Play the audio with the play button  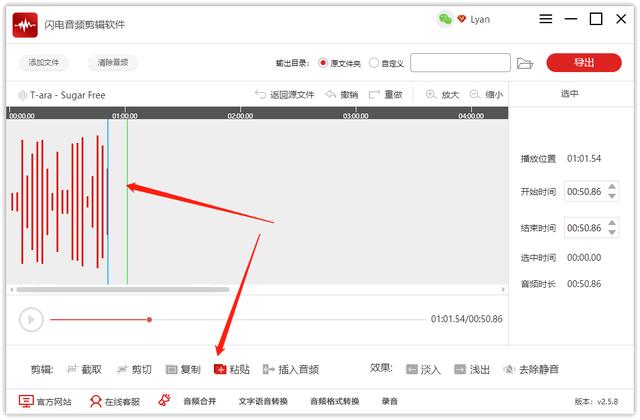31,320
